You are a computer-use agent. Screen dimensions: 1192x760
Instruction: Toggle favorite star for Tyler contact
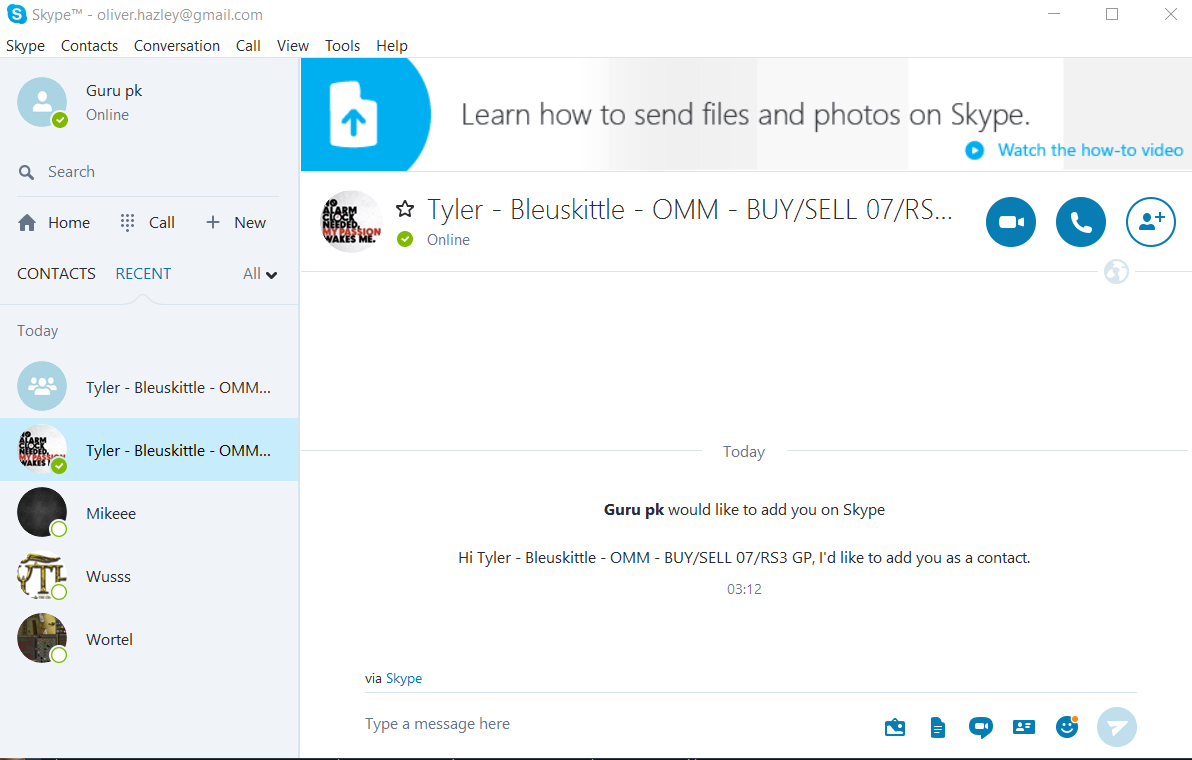405,209
